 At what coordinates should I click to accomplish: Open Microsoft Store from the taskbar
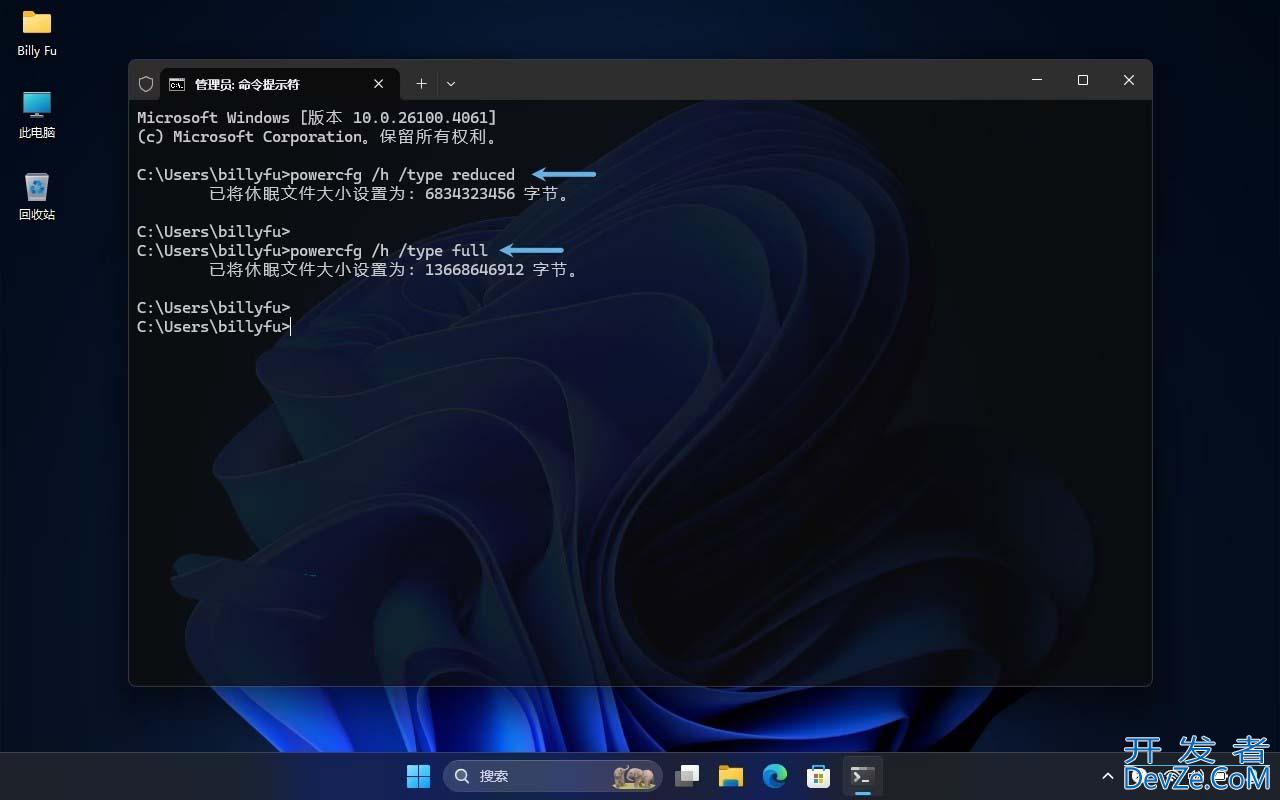(x=819, y=776)
